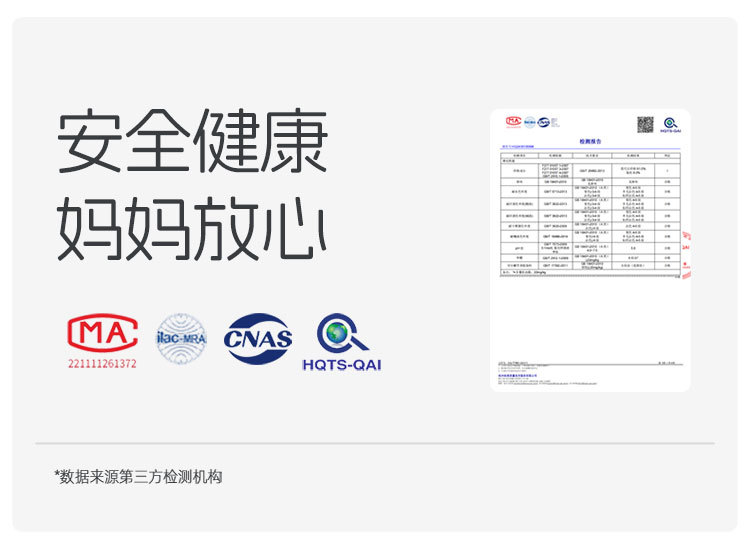This screenshot has height=554, width=750.
Task: Open the test report document thumbnail
Action: click(x=590, y=250)
